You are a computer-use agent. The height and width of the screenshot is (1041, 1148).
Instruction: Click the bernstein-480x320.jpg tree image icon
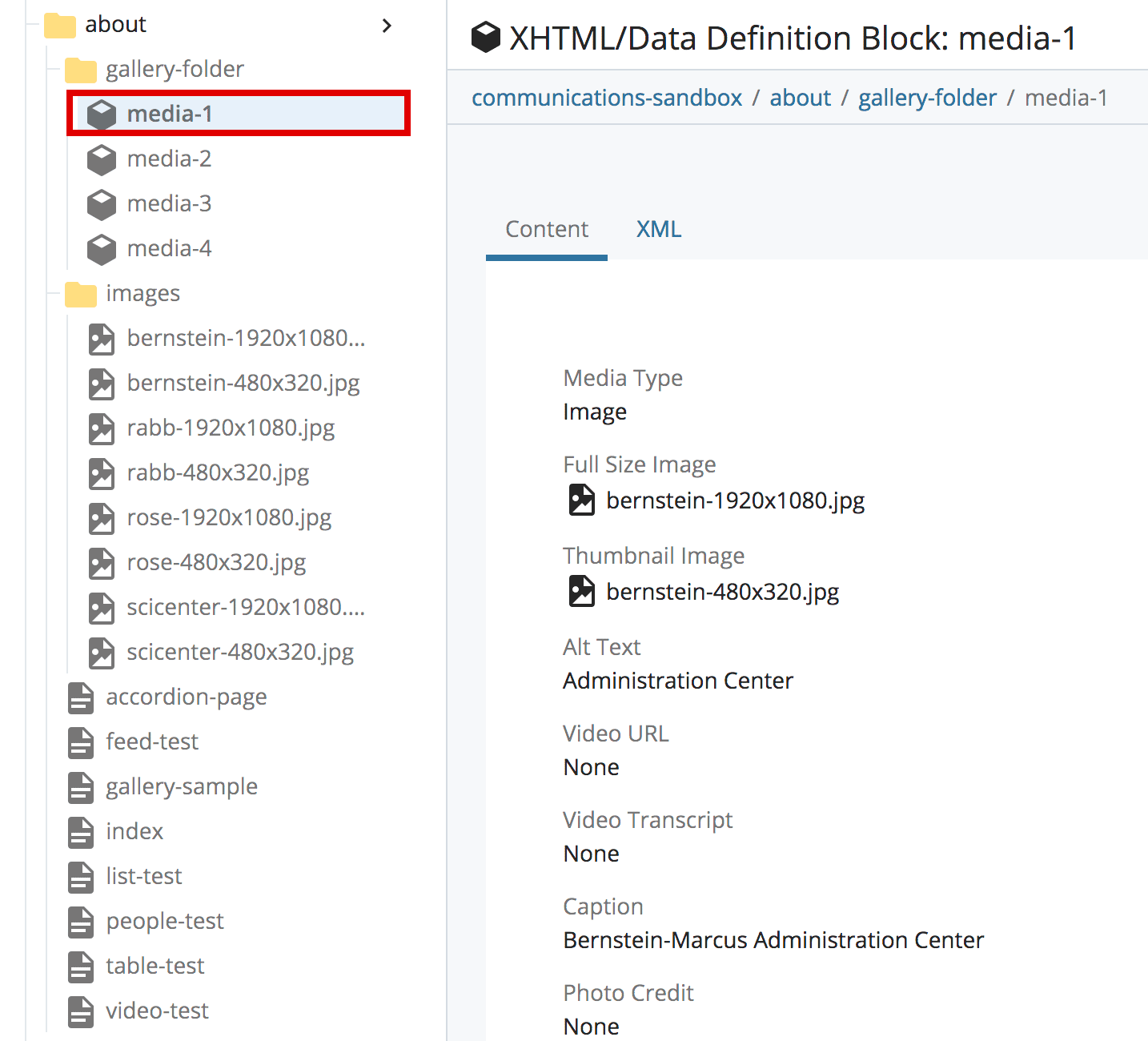(x=102, y=384)
